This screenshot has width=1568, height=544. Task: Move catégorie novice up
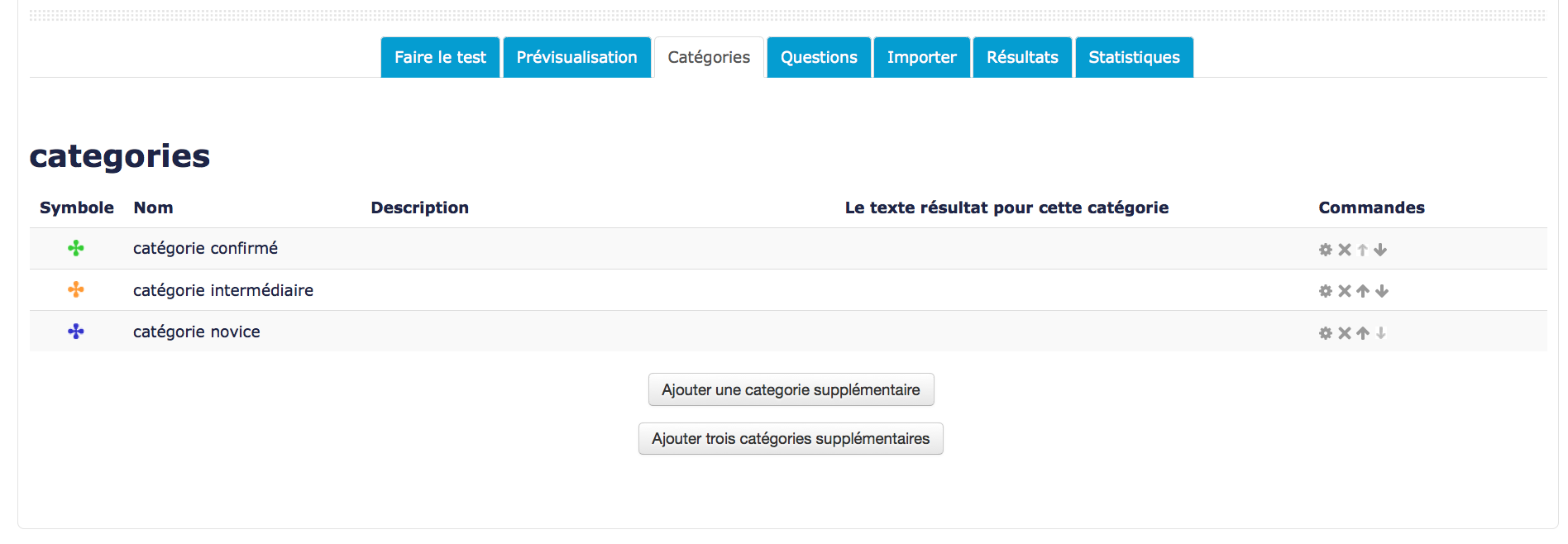(x=1363, y=333)
